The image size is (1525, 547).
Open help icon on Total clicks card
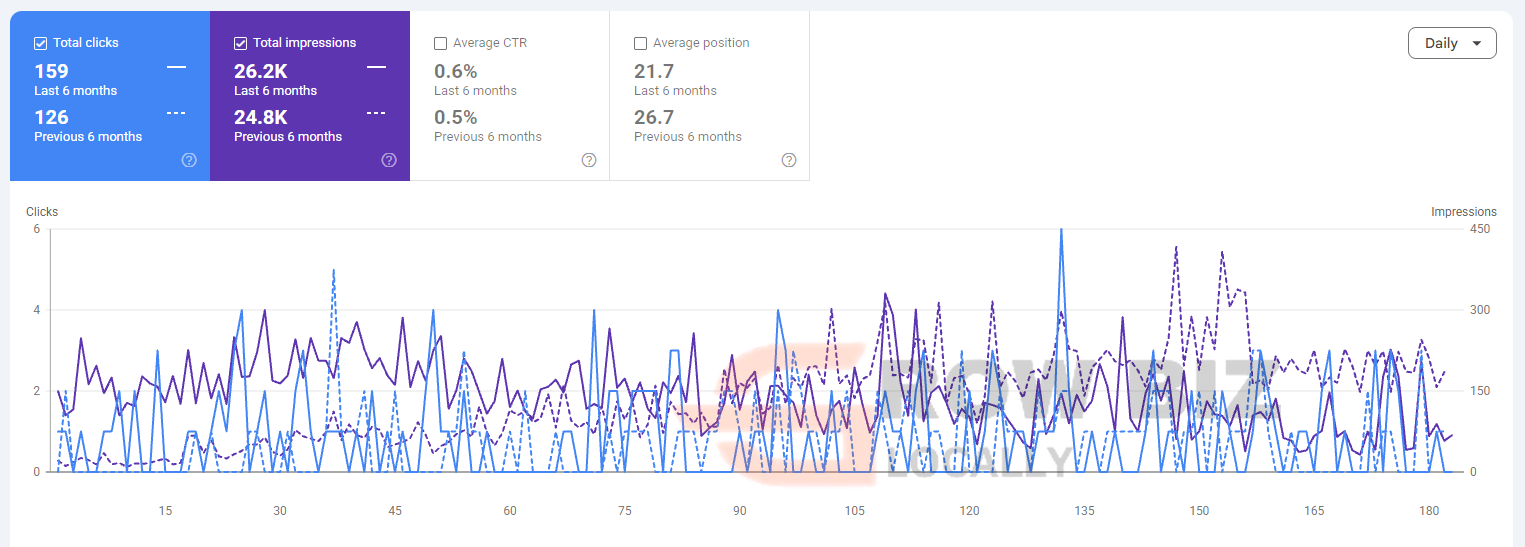189,160
